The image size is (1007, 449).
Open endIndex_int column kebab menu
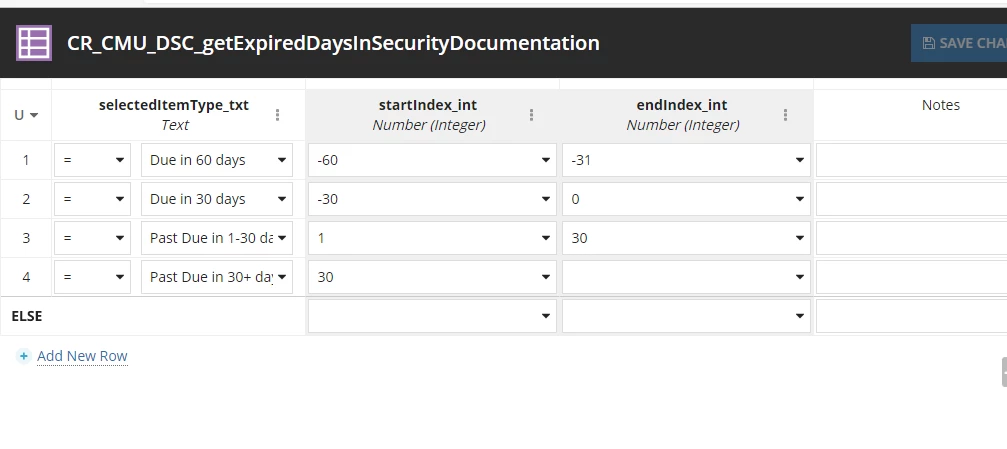(785, 115)
